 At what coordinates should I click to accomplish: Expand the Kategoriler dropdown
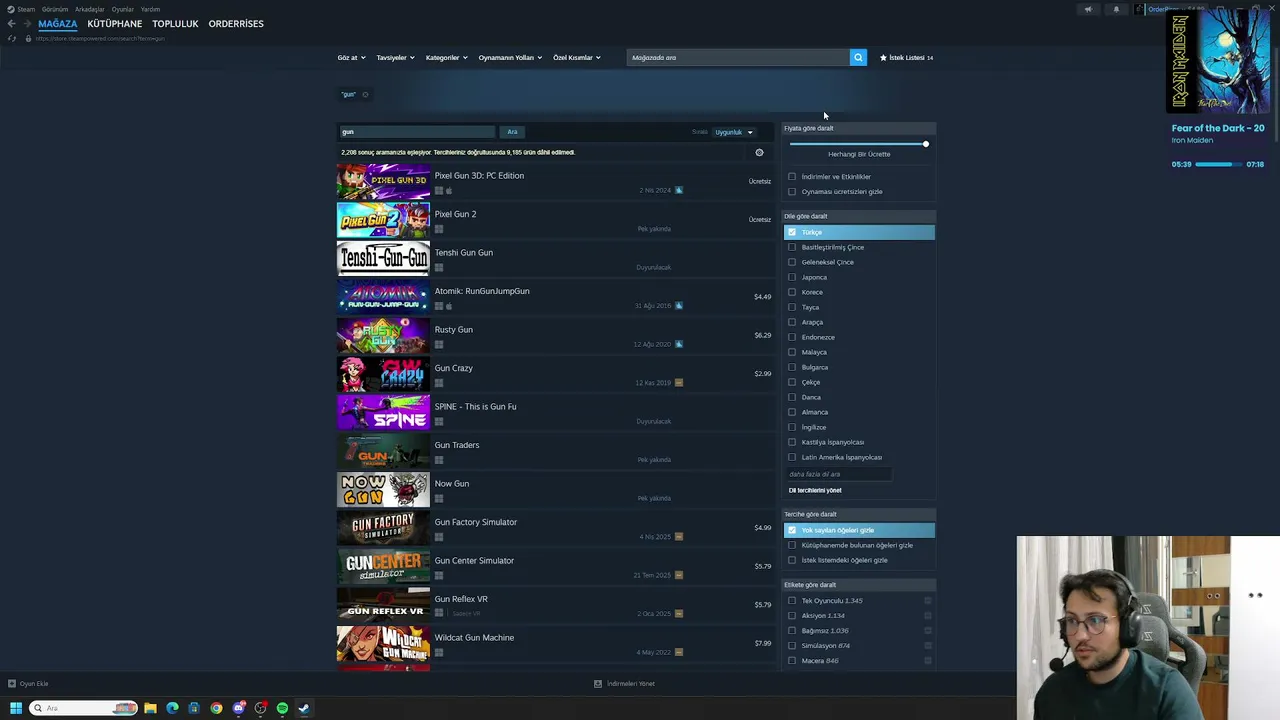pos(447,58)
